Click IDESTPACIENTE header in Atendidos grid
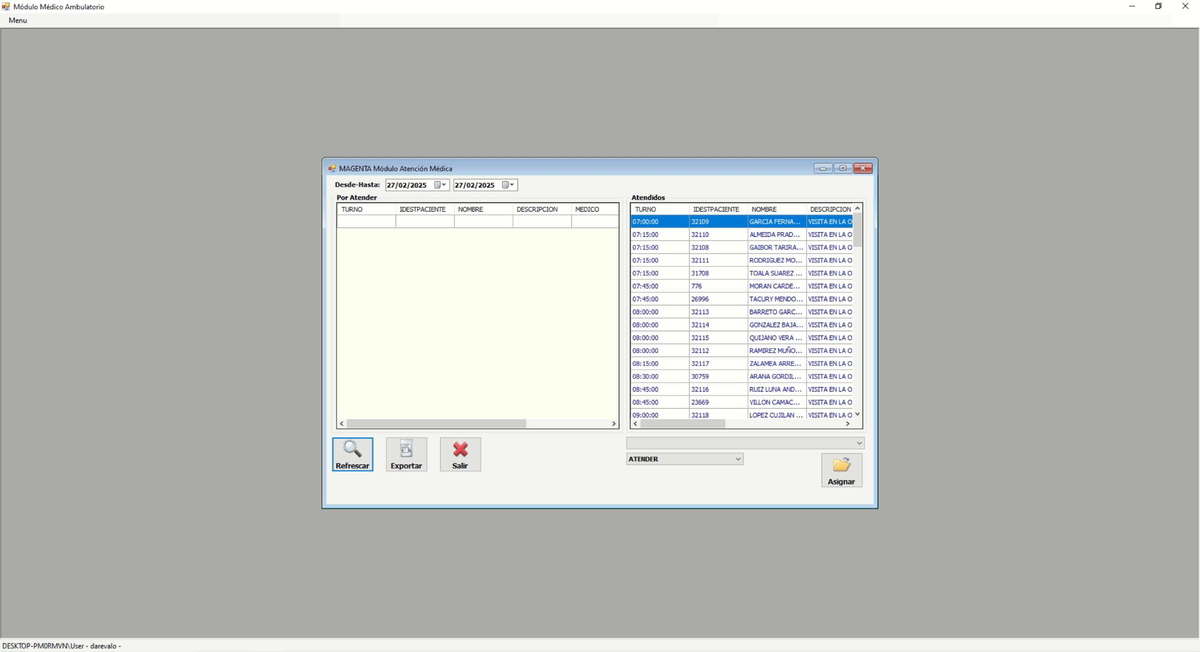This screenshot has height=652, width=1200. [x=718, y=209]
